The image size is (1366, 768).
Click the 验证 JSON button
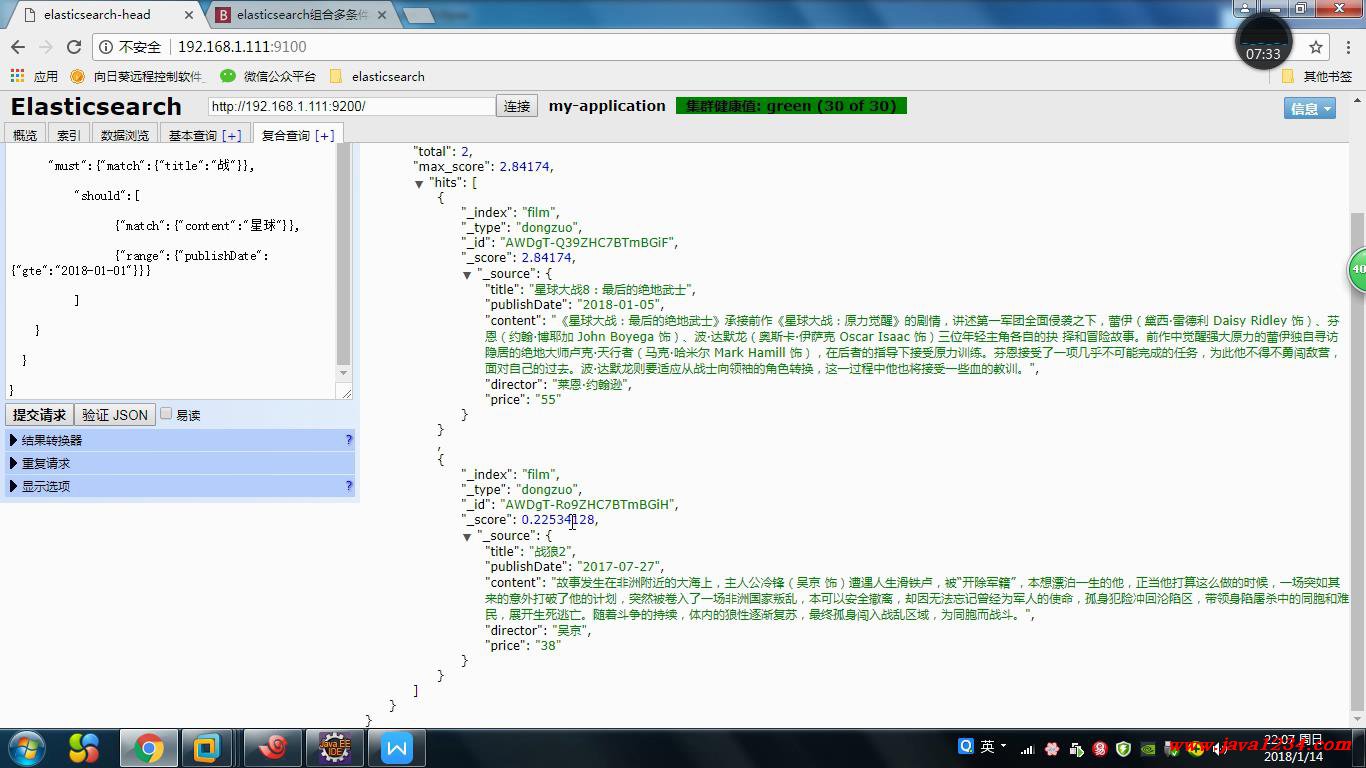coord(115,415)
